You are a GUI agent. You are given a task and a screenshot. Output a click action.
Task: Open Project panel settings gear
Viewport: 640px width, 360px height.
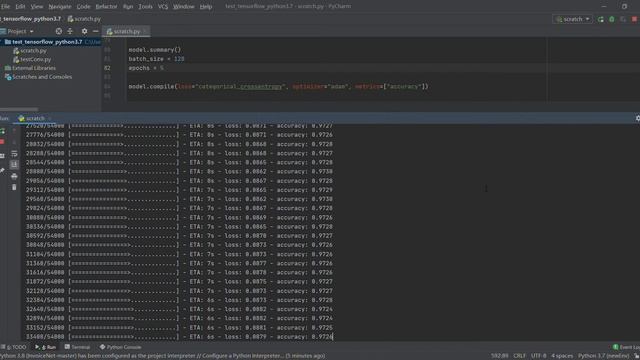(x=84, y=31)
